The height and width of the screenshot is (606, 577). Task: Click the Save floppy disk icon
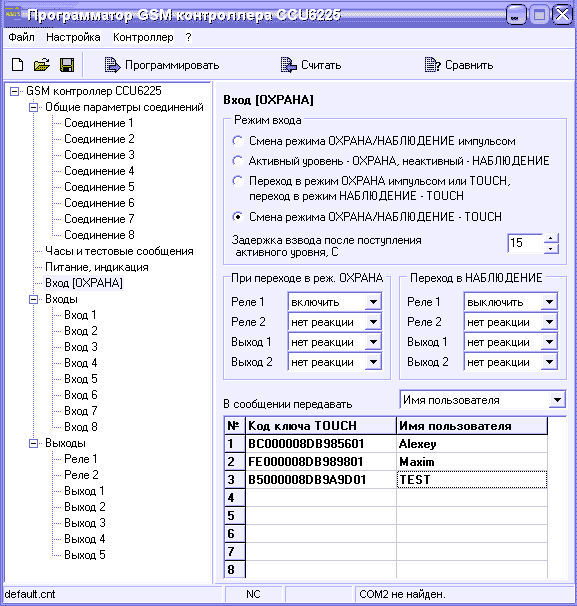[x=67, y=65]
